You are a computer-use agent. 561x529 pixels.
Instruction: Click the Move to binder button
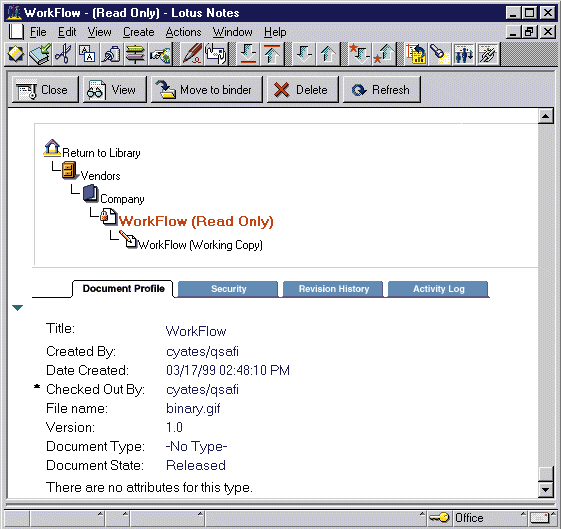click(206, 90)
